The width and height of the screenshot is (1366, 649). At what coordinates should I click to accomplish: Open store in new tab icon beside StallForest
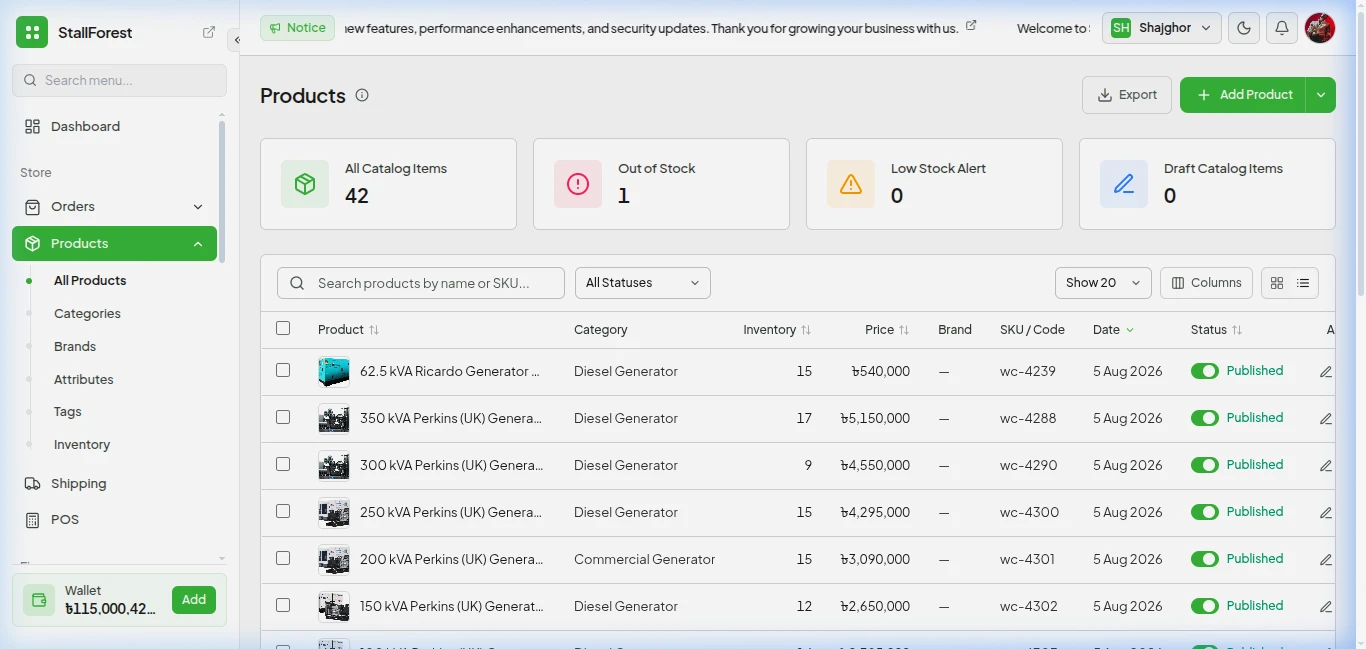209,32
